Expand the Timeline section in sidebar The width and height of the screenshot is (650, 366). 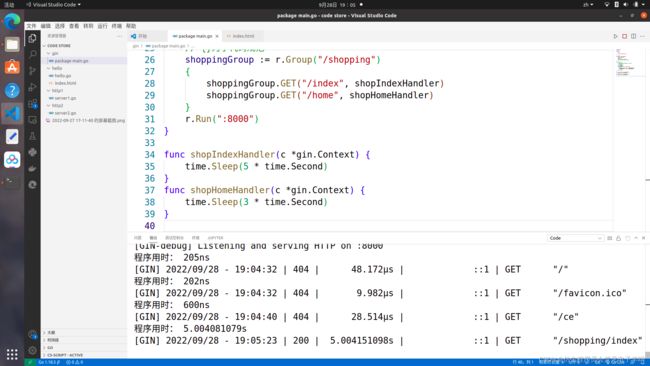point(84,340)
